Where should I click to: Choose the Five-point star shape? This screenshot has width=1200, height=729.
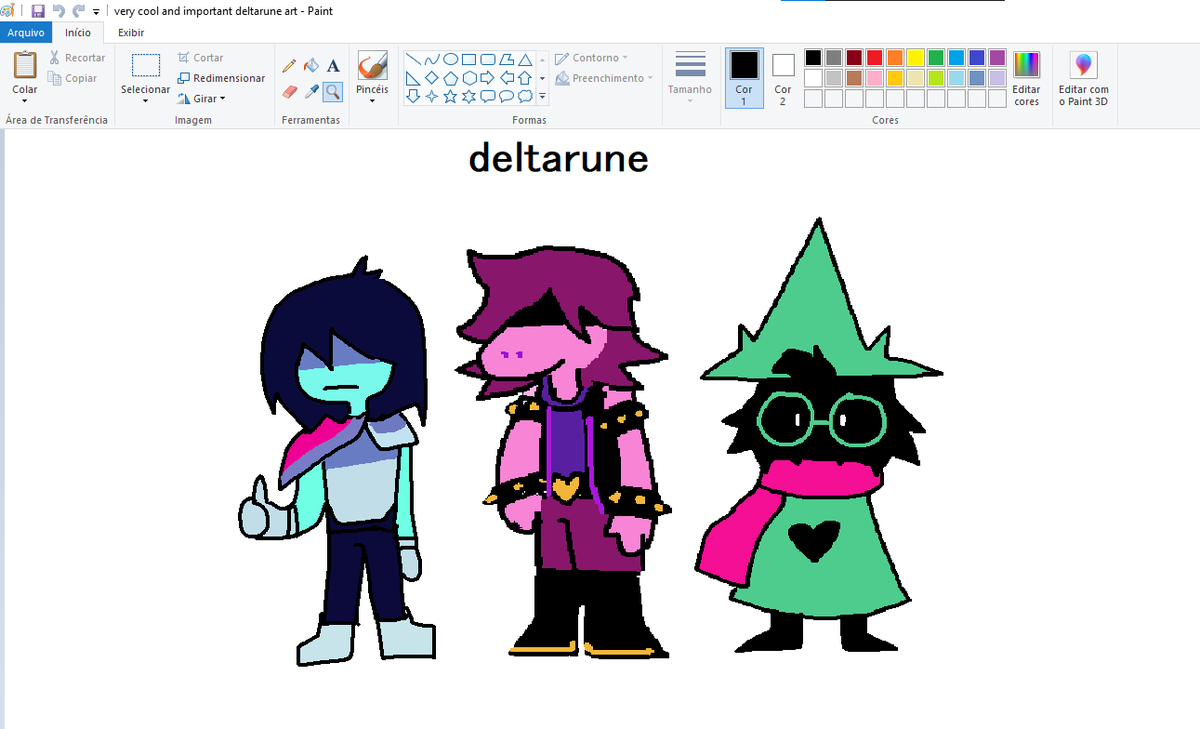click(450, 97)
